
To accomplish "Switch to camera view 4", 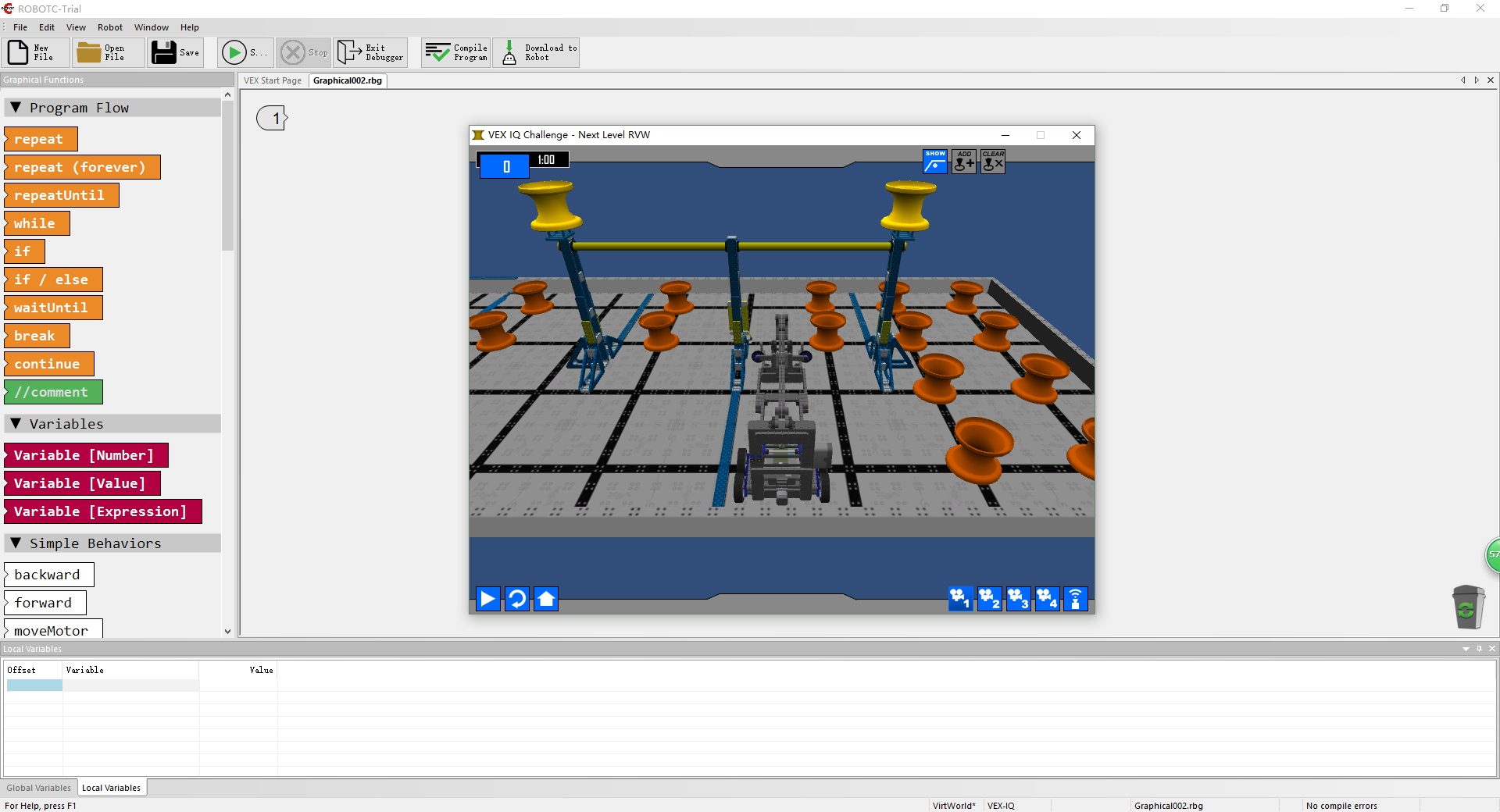I will click(x=1047, y=599).
